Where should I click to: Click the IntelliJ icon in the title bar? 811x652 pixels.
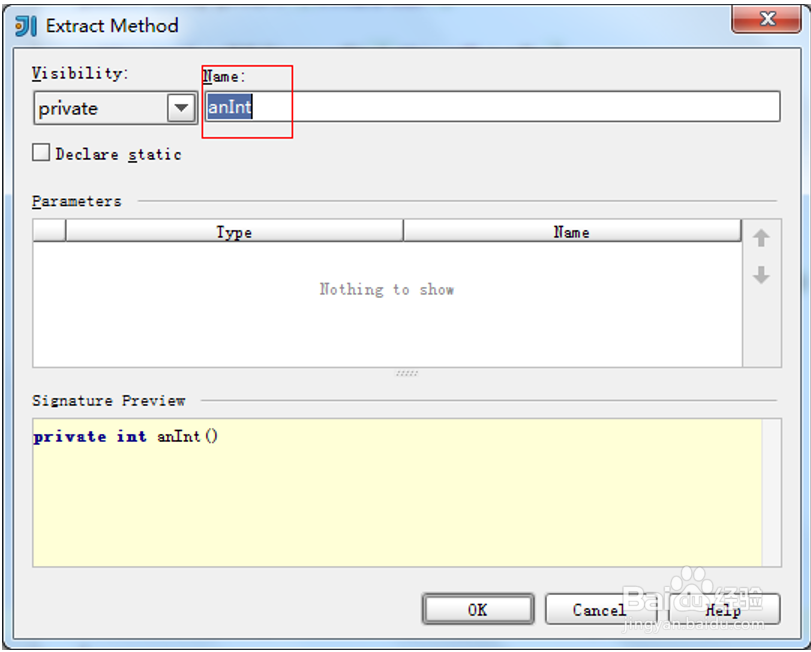click(26, 26)
